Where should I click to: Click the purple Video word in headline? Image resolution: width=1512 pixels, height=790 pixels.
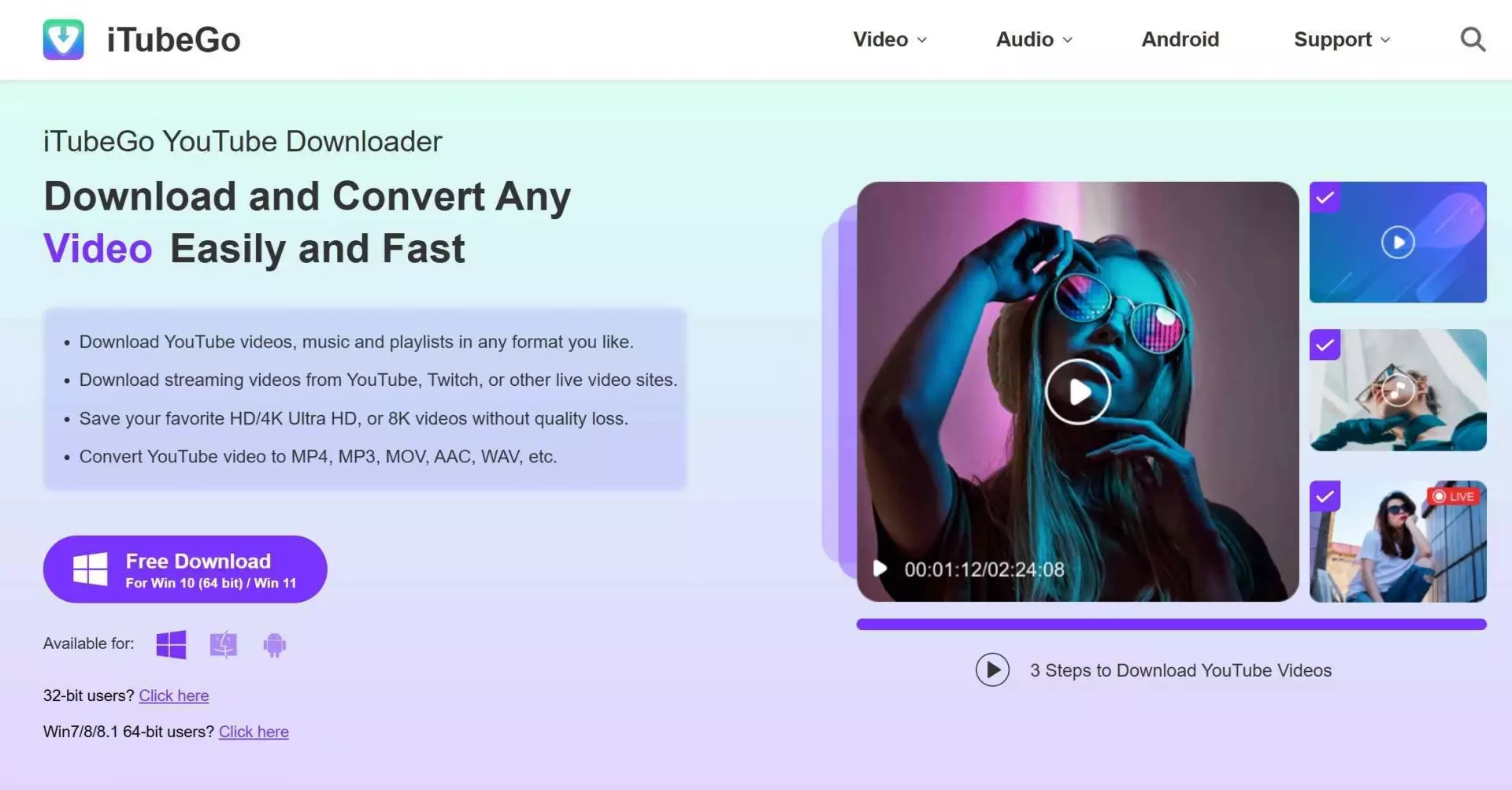tap(98, 249)
